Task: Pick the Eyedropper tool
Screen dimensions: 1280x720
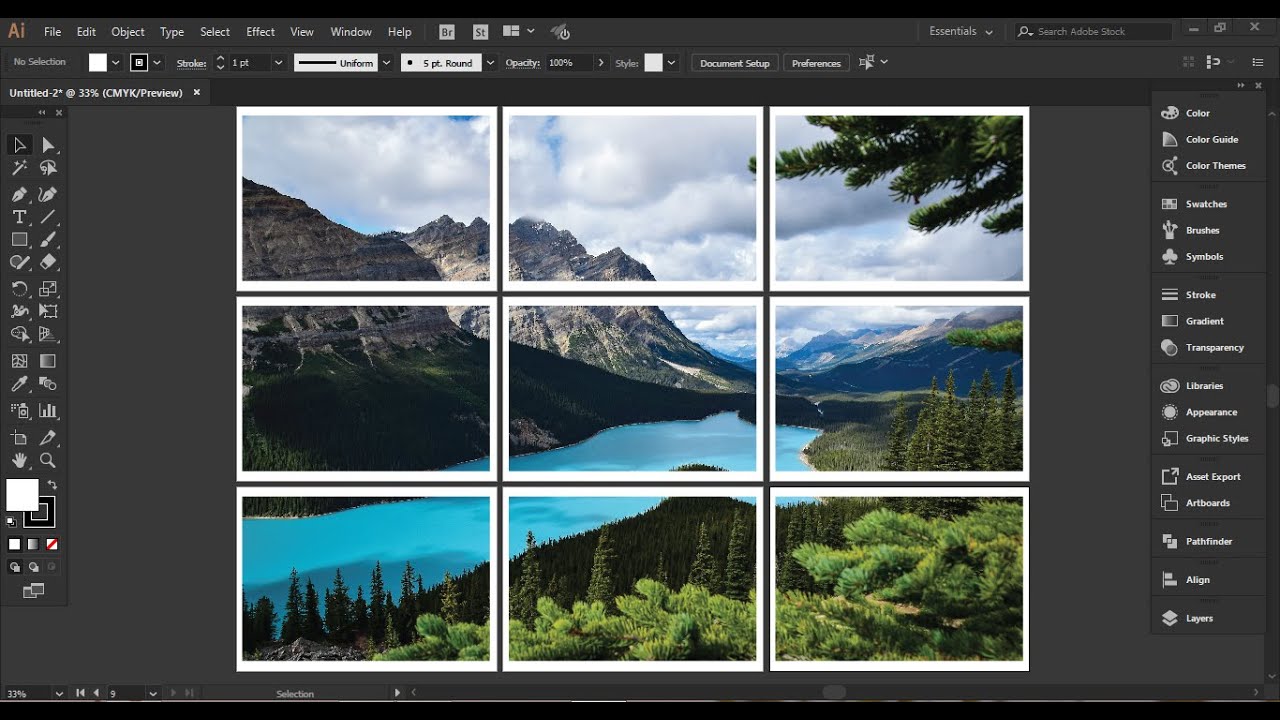Action: tap(19, 384)
